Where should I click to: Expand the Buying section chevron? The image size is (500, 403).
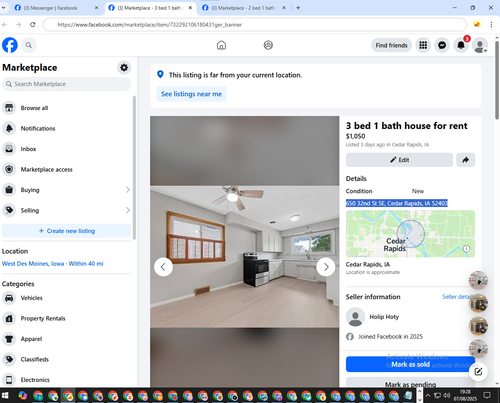(x=128, y=190)
